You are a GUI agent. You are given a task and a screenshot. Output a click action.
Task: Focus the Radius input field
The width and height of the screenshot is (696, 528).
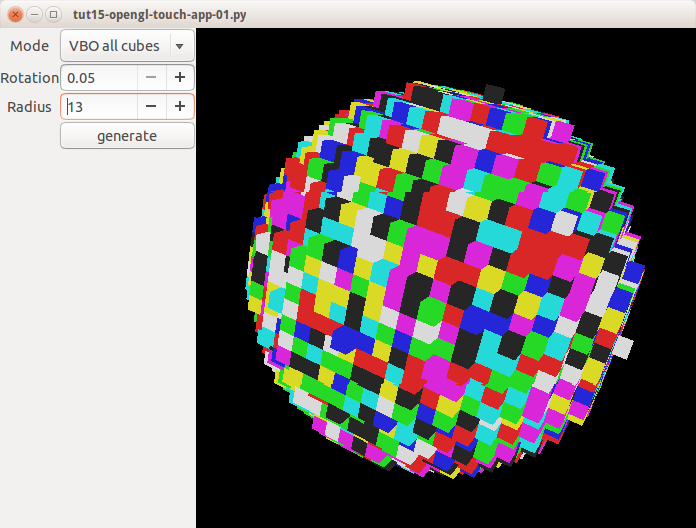(98, 107)
